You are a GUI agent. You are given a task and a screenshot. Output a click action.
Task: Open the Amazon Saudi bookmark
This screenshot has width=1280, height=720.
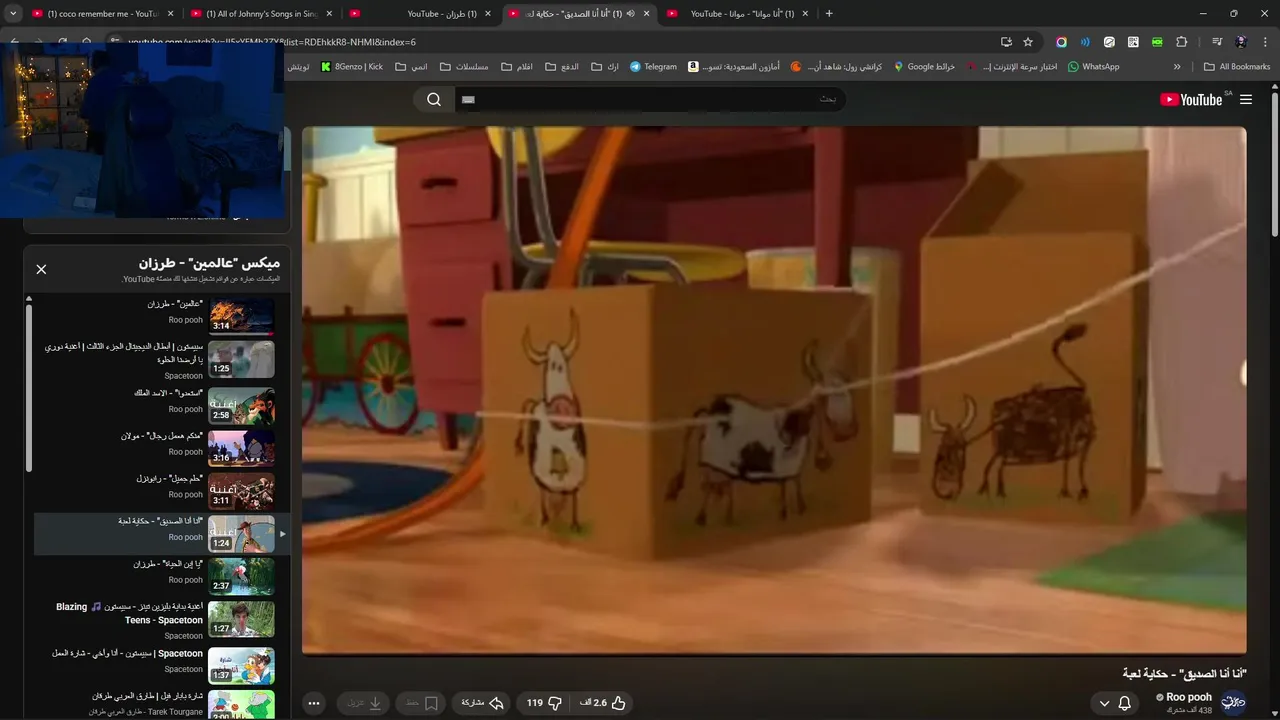pyautogui.click(x=734, y=67)
